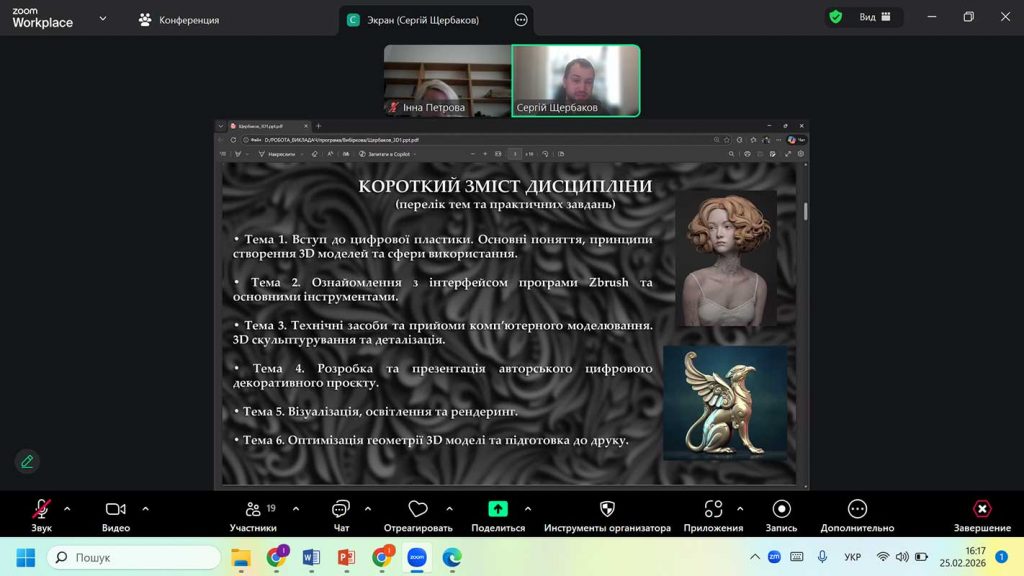Click the green encryption shield icon
Image resolution: width=1024 pixels, height=576 pixels.
click(835, 17)
